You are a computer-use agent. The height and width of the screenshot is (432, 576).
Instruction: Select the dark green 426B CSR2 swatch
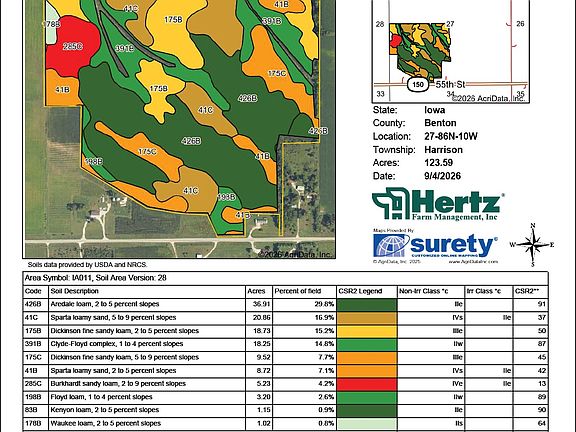click(x=367, y=305)
